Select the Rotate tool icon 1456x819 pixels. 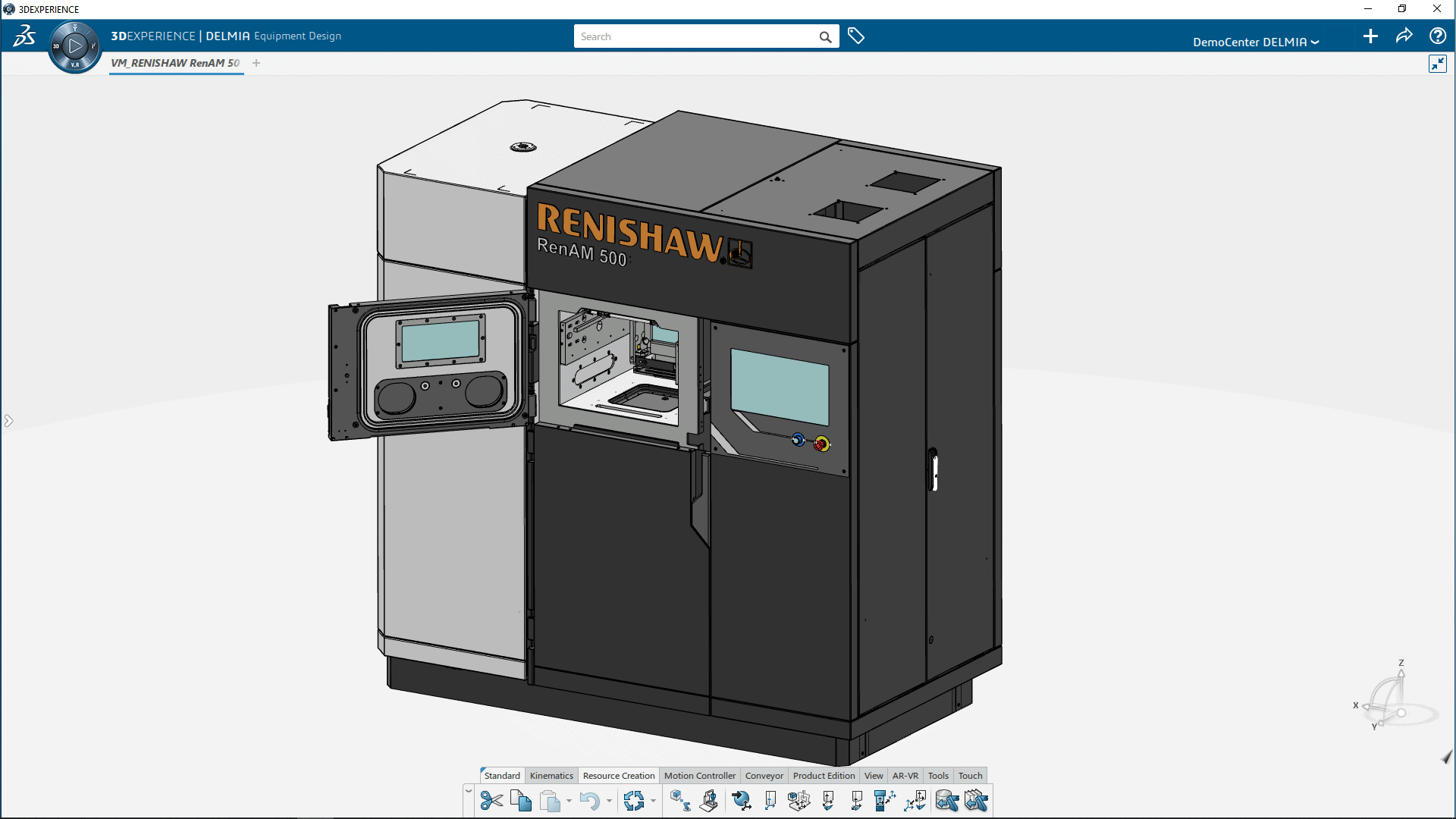[633, 800]
